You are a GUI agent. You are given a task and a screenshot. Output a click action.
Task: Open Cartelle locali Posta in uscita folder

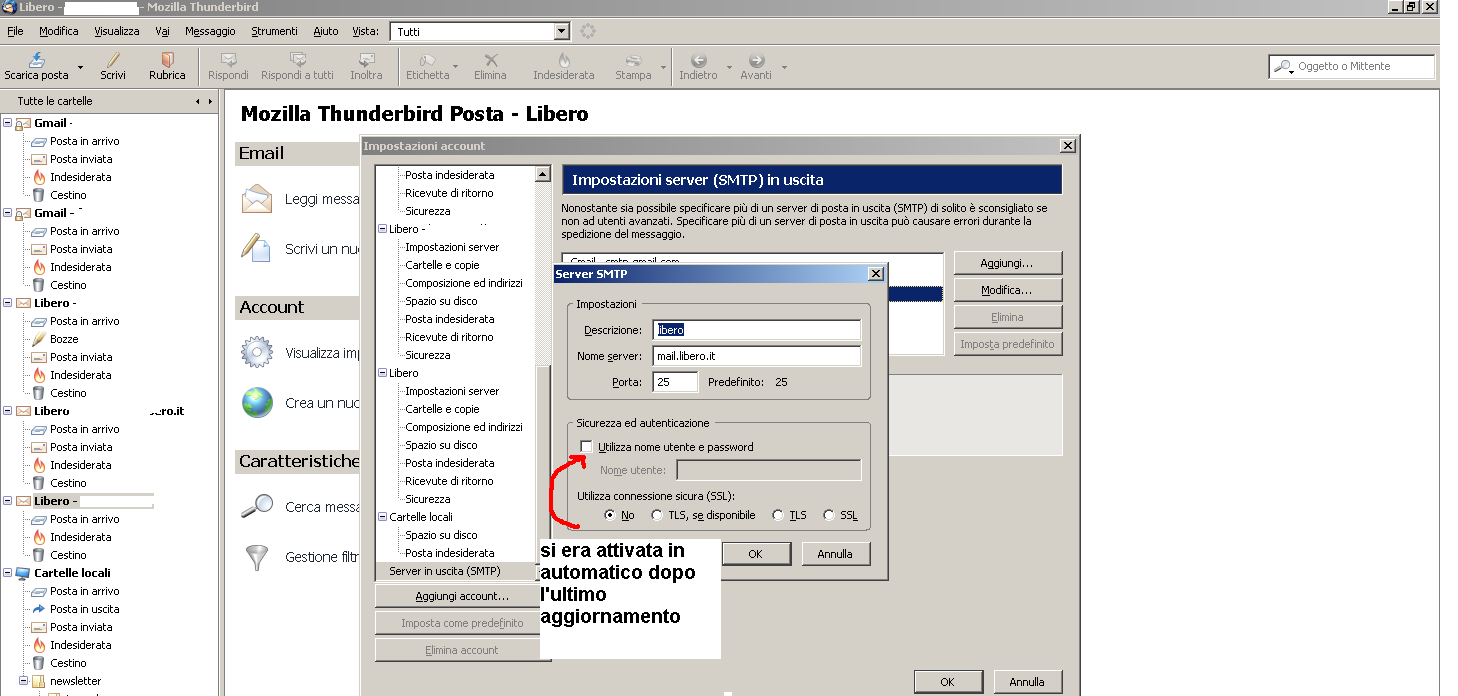coord(84,609)
